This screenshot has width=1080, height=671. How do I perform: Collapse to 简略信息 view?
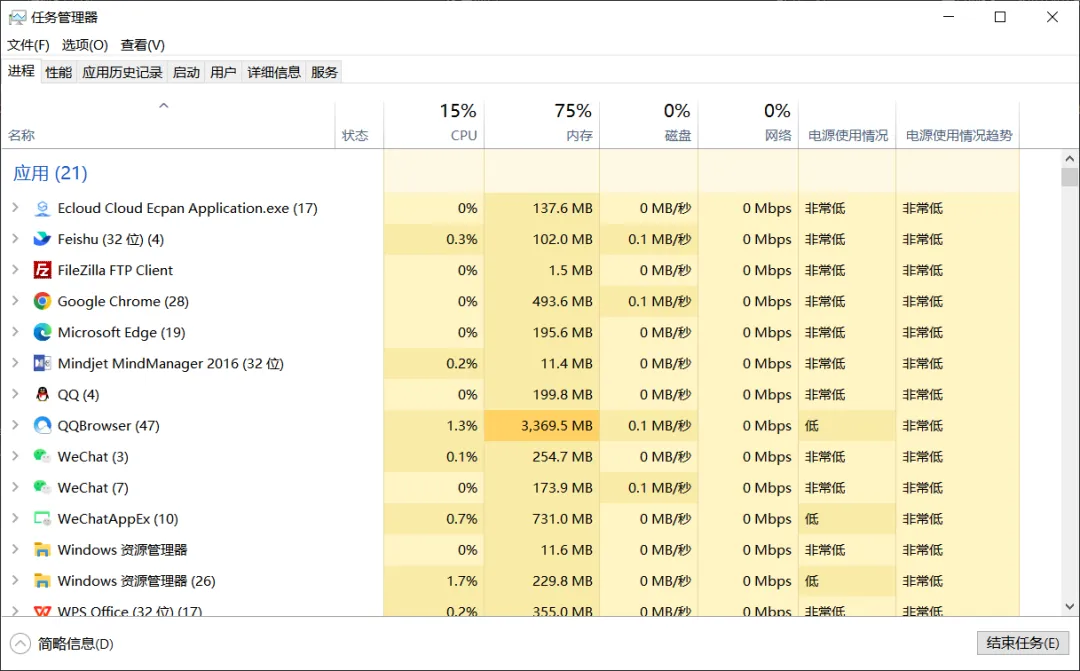[x=62, y=644]
